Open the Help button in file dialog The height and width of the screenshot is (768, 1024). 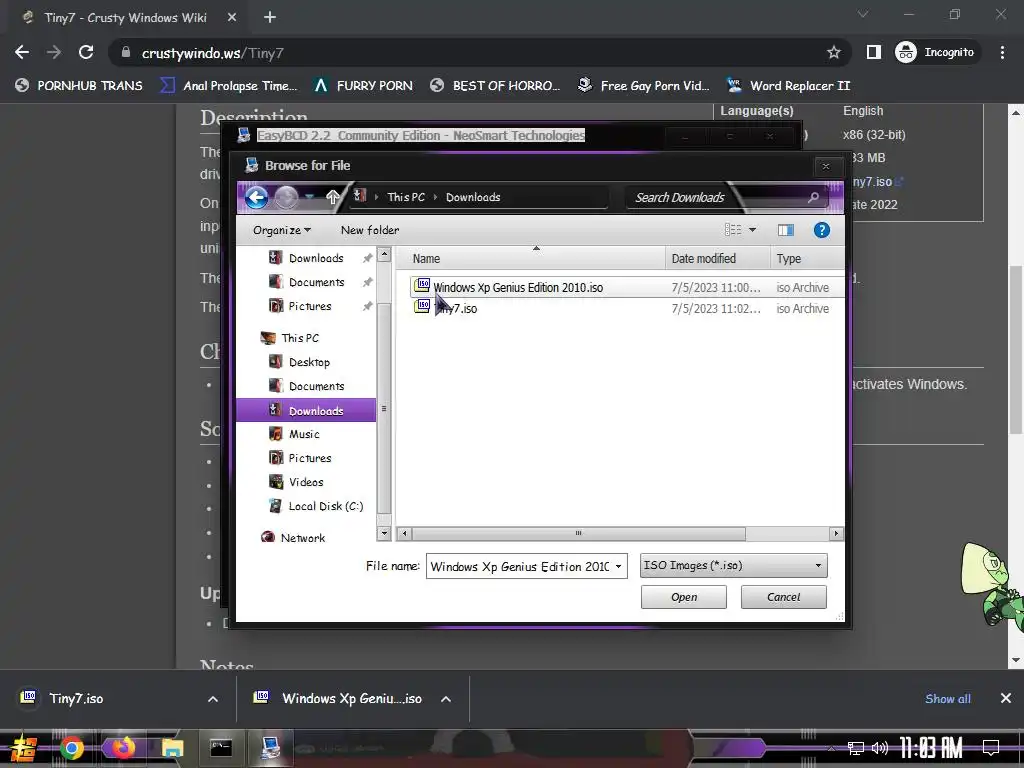coord(822,230)
